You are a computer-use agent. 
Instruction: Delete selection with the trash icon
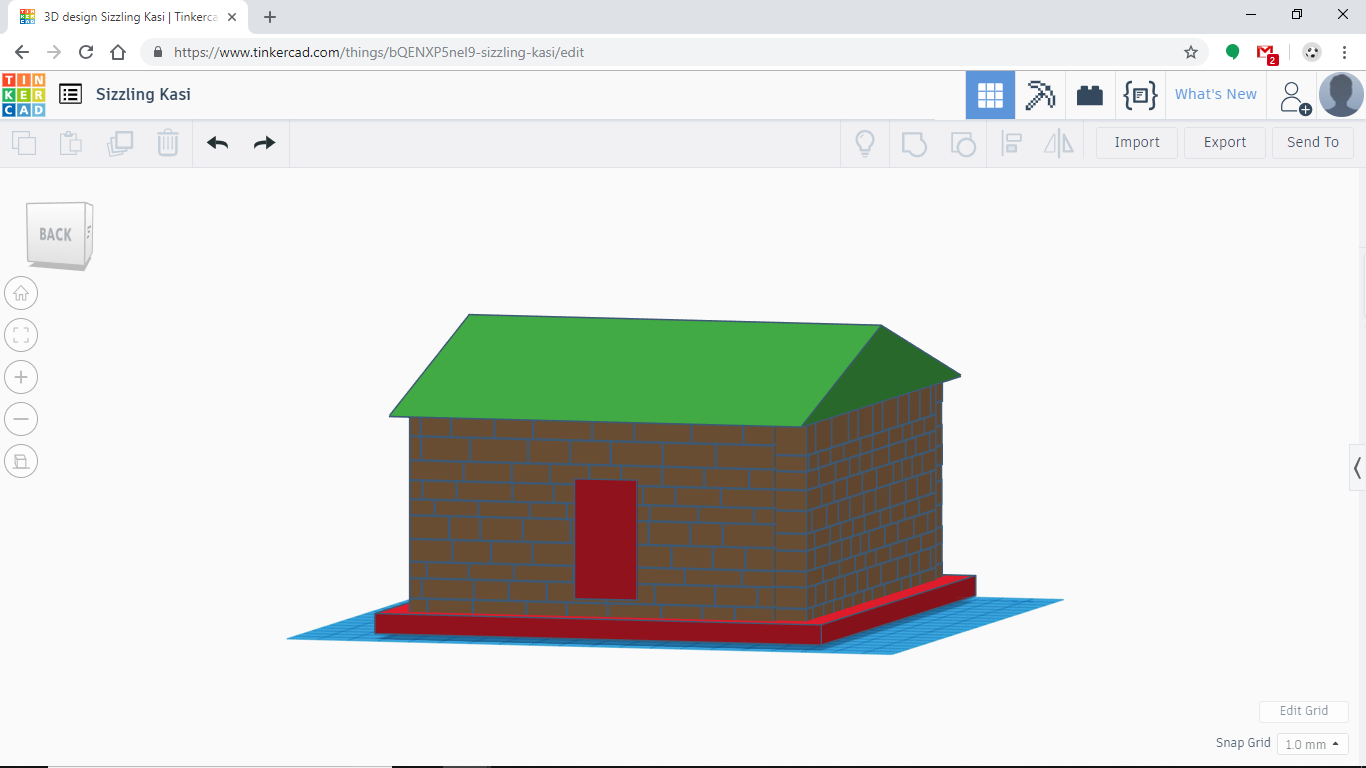point(167,143)
